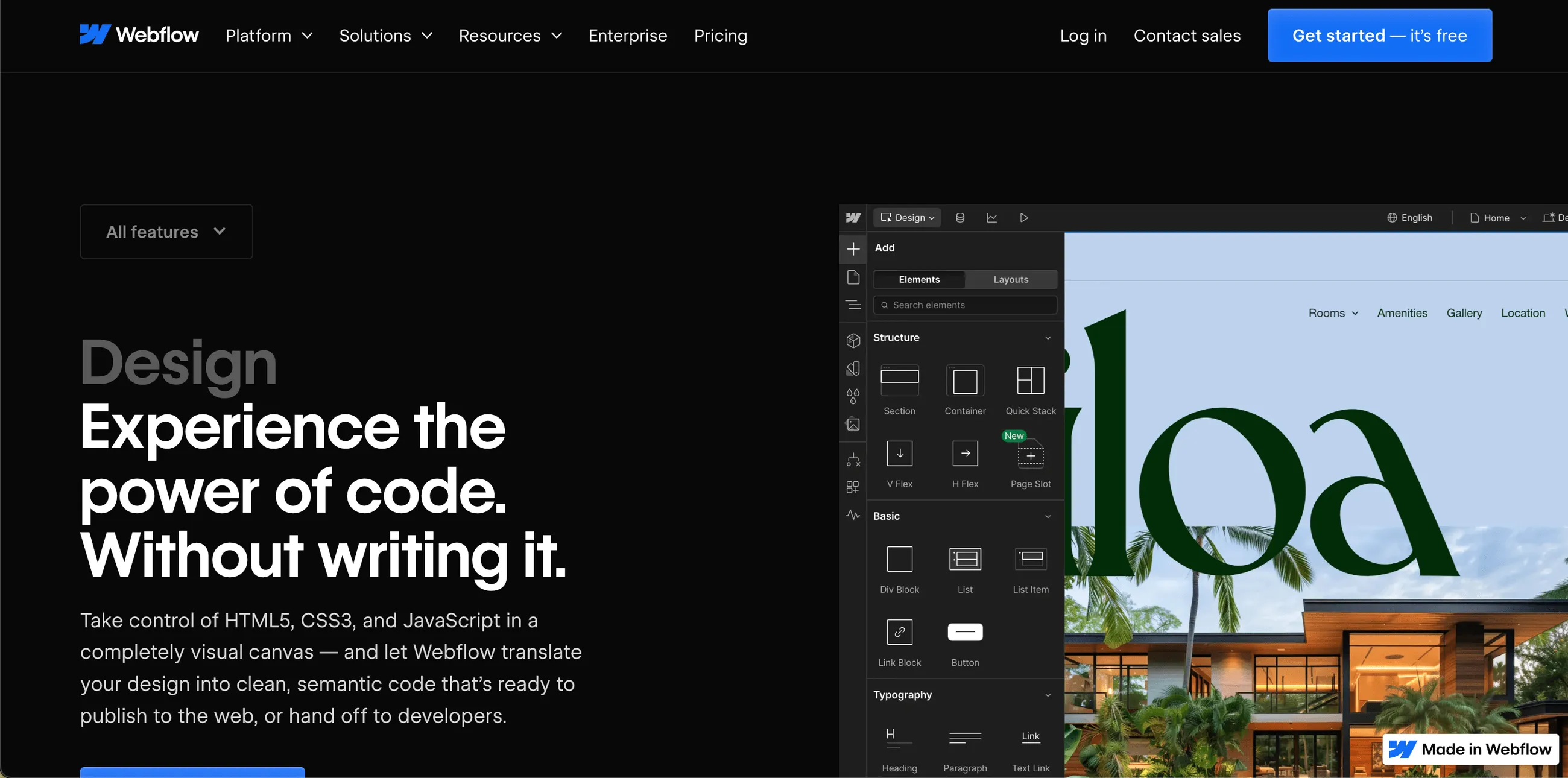Image resolution: width=1568 pixels, height=778 pixels.
Task: Select the Elements tab
Action: point(919,279)
